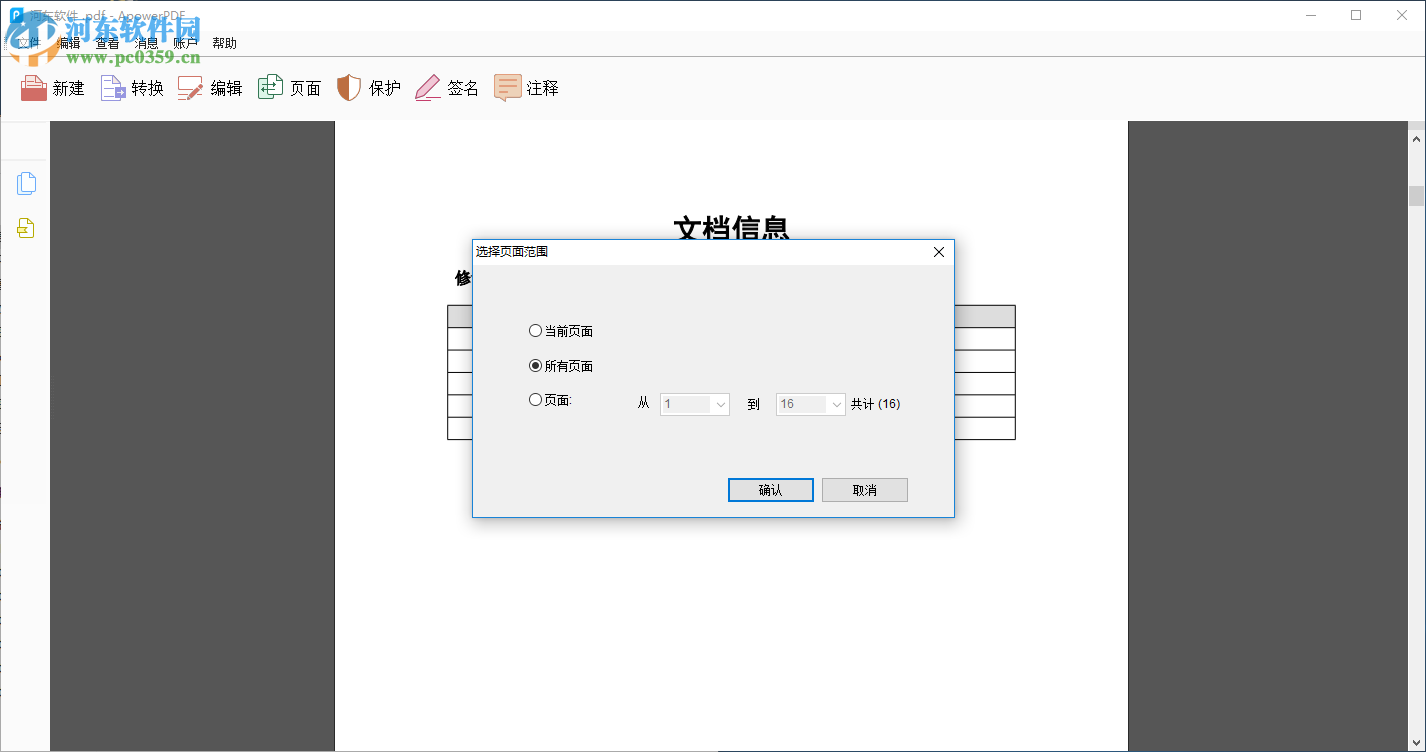
Task: Click the 保护 (Protect) shield icon
Action: 368,88
